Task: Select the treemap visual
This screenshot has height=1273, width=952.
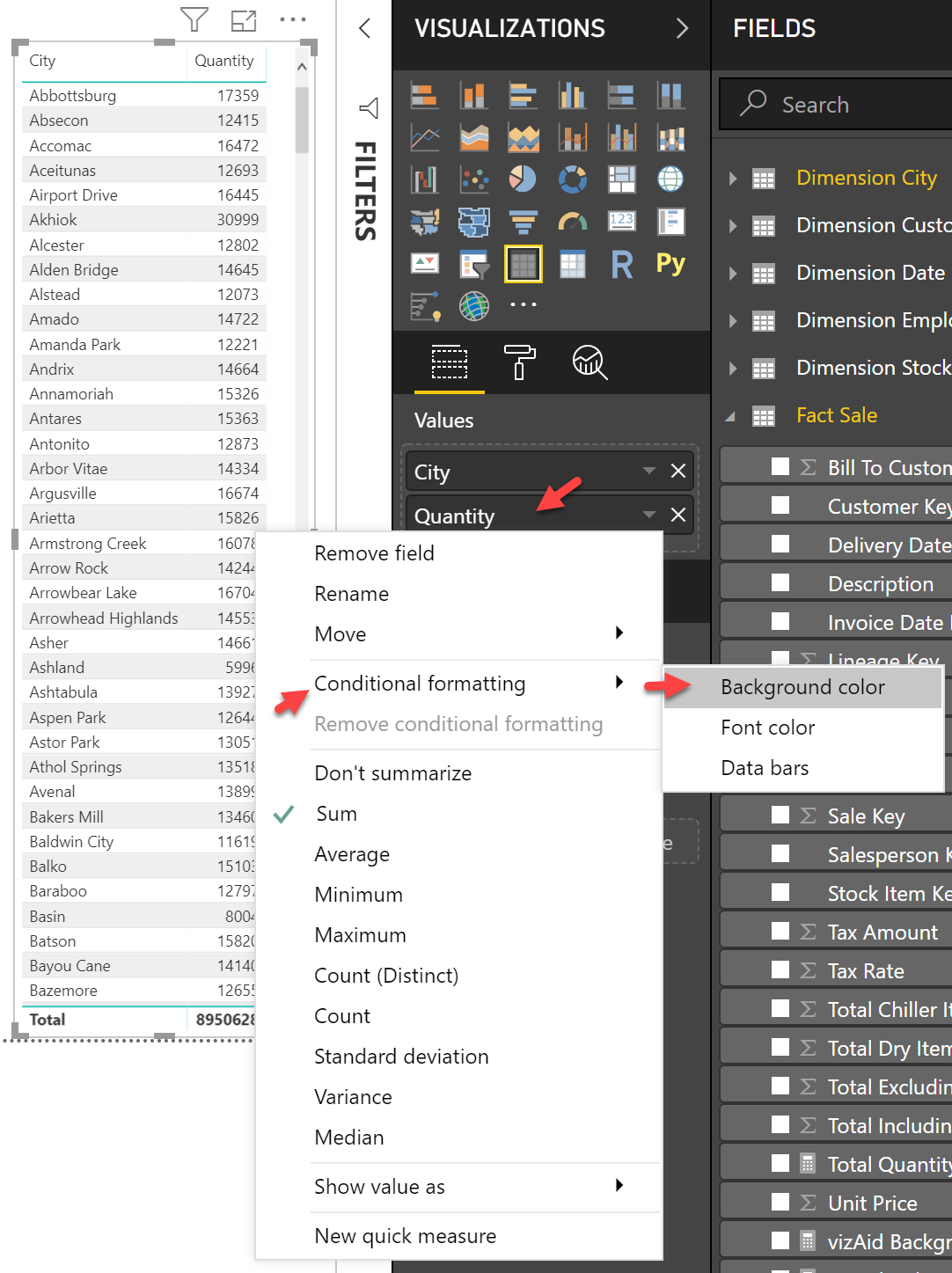Action: pyautogui.click(x=622, y=179)
